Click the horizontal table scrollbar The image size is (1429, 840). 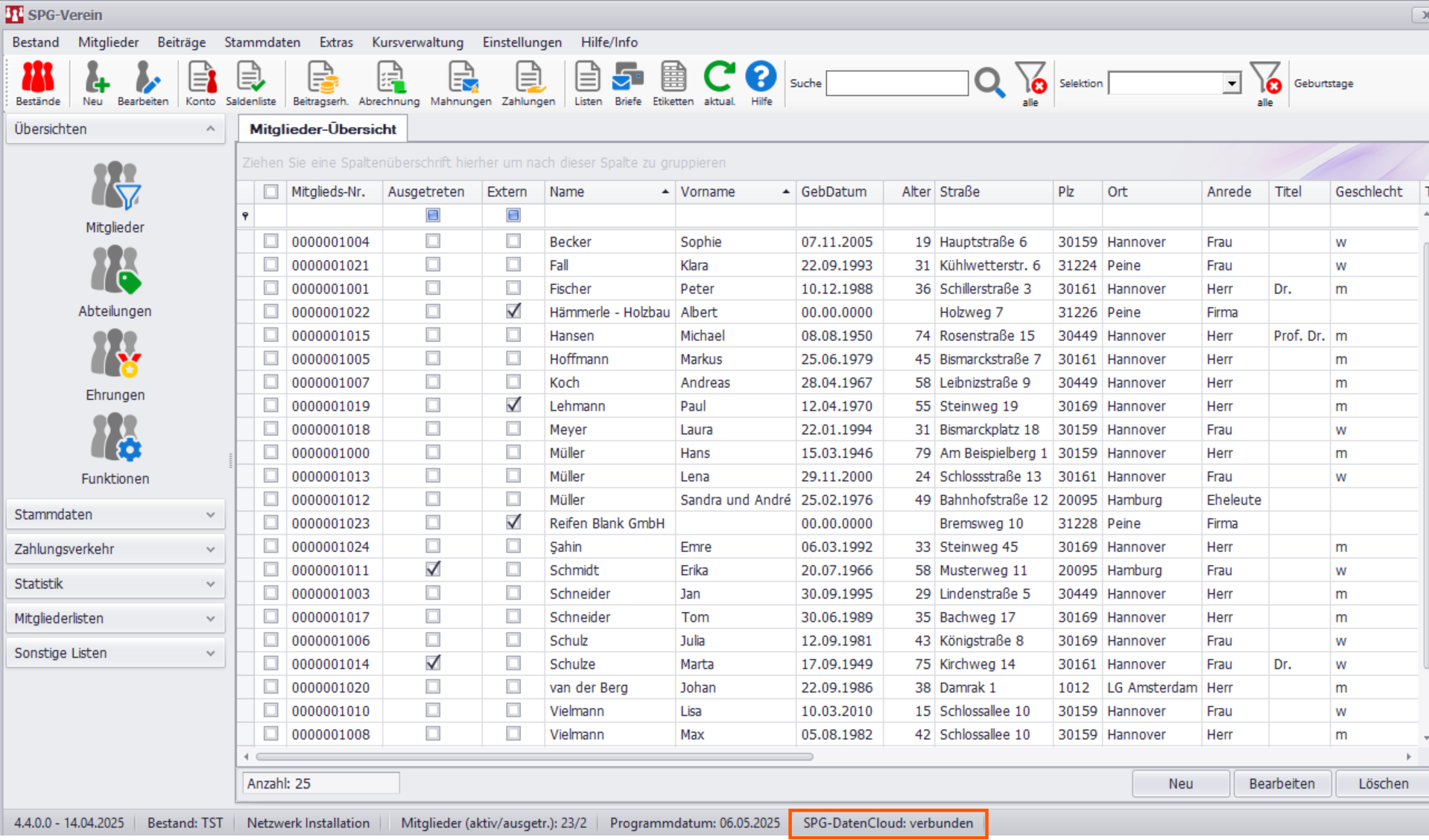pos(534,757)
